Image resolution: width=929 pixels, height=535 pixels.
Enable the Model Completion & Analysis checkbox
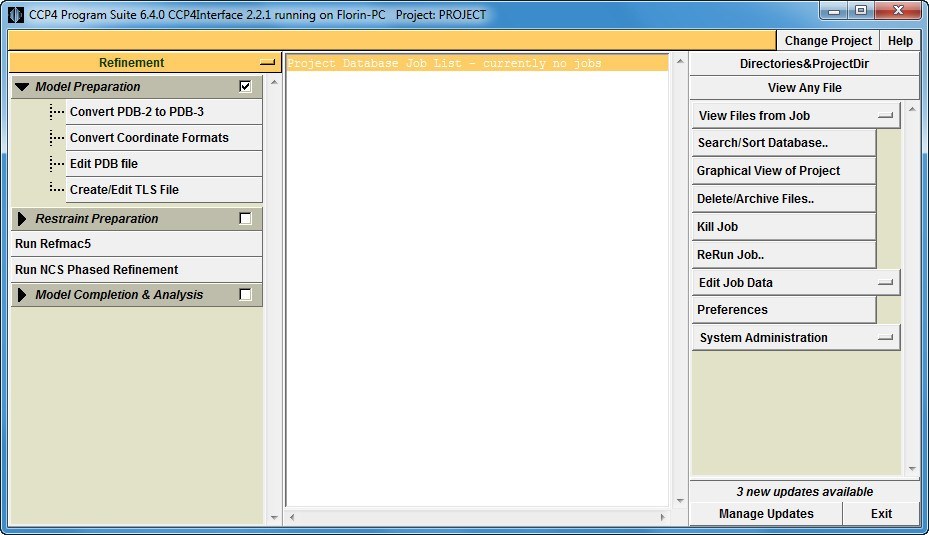(x=245, y=295)
